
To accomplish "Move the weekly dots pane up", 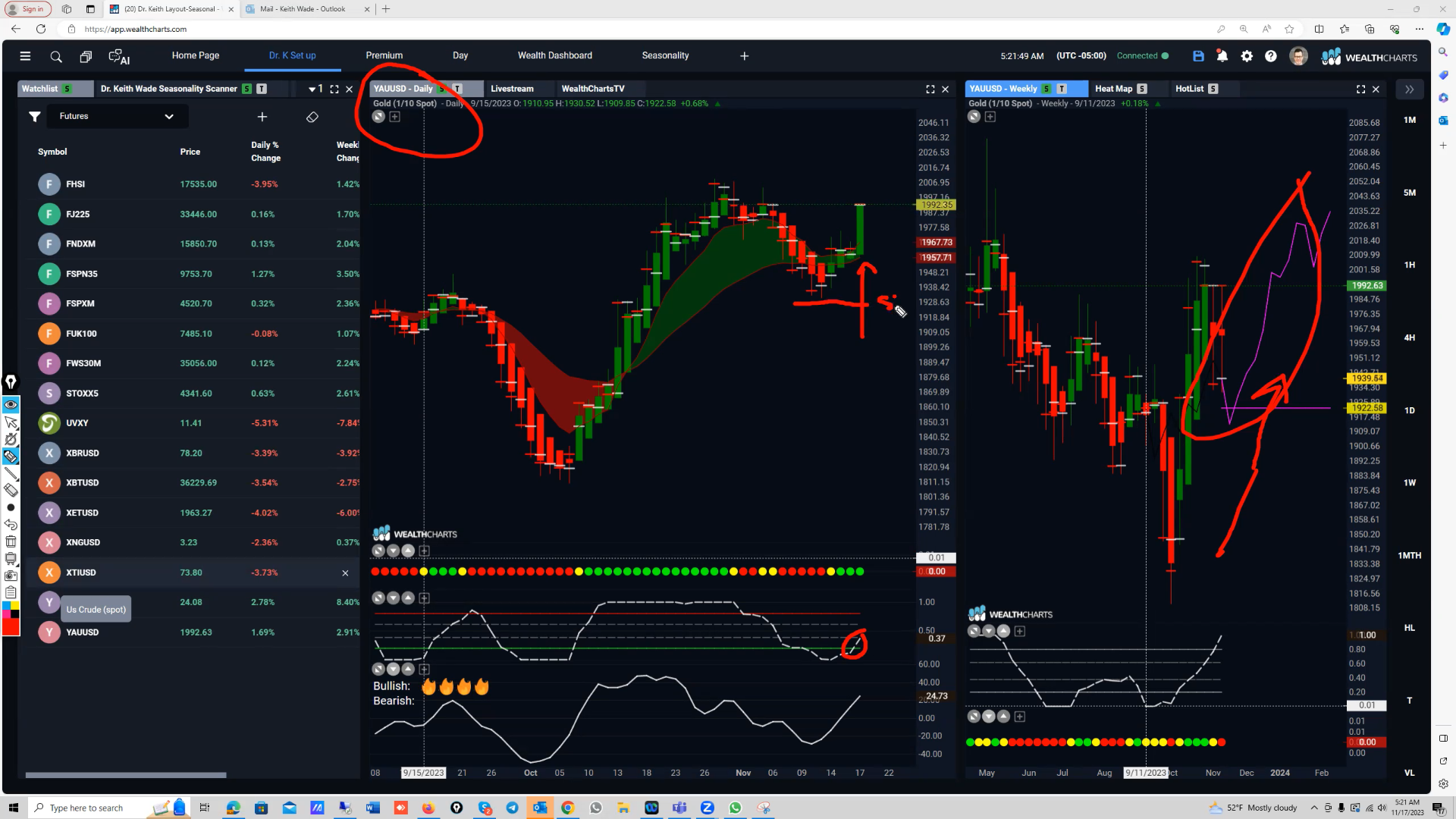I will coord(1004,716).
